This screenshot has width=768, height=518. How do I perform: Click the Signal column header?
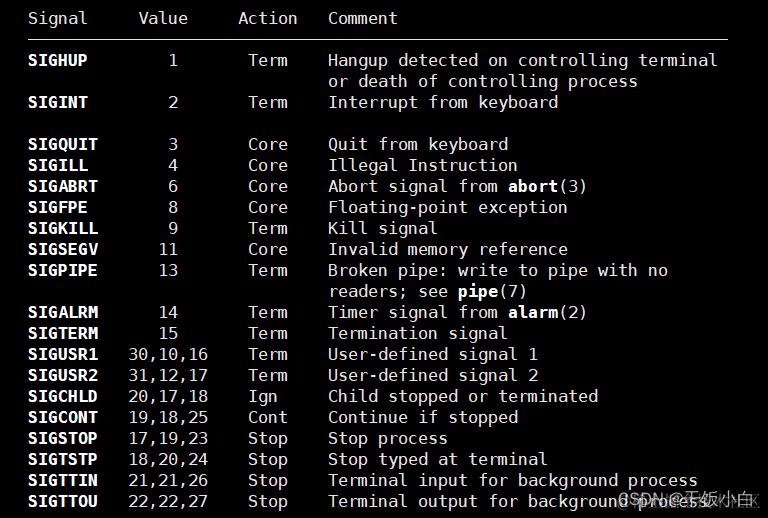pos(58,19)
